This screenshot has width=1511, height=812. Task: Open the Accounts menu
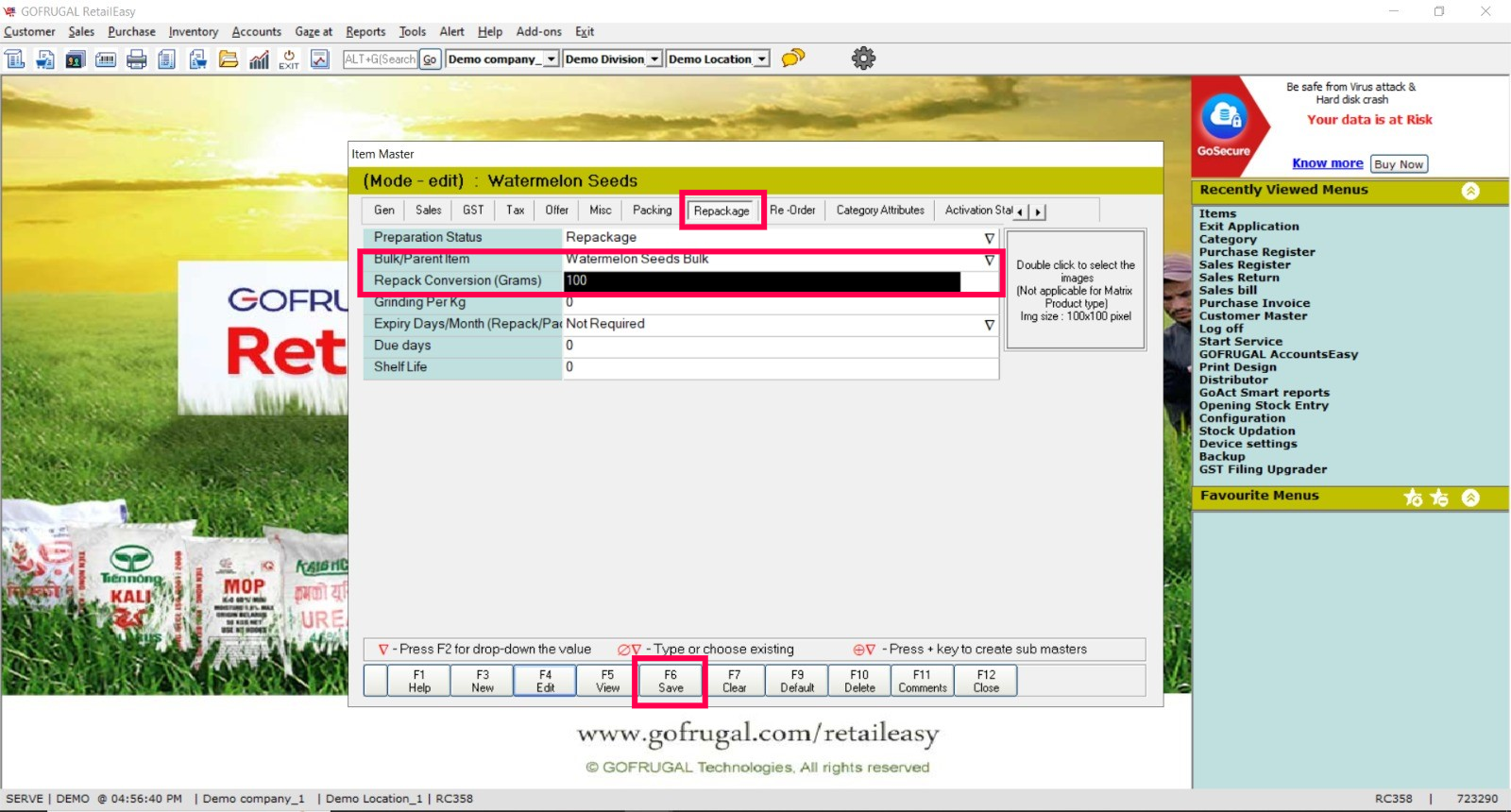(257, 32)
